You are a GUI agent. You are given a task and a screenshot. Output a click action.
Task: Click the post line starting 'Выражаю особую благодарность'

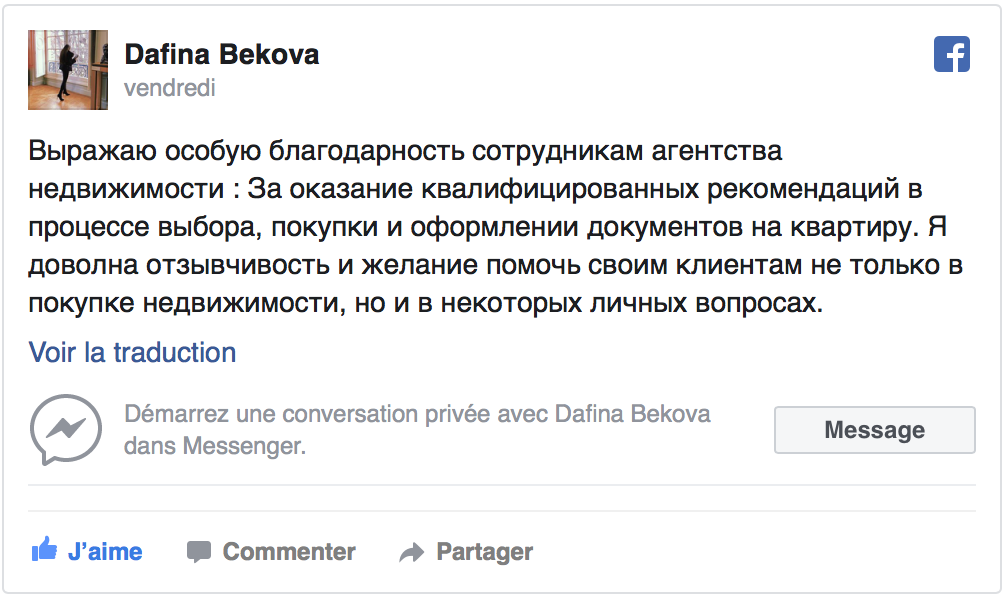click(405, 152)
